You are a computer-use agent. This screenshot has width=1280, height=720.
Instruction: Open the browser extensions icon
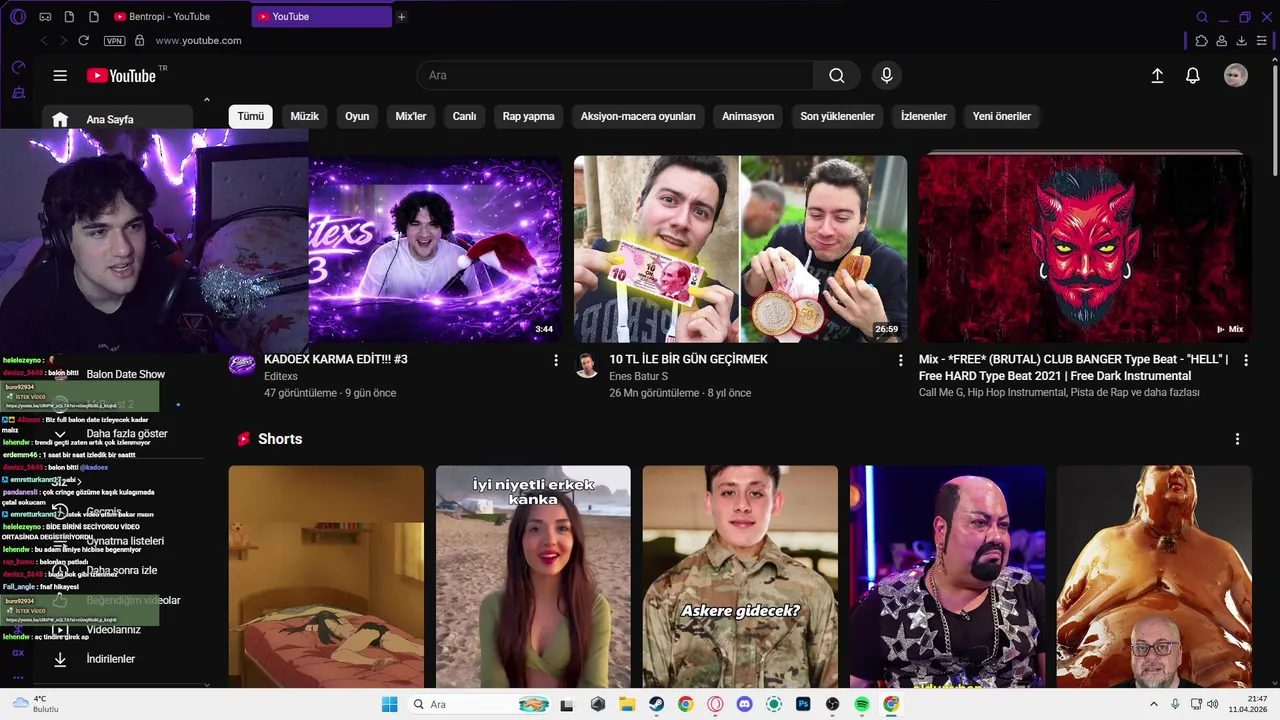(x=1202, y=41)
